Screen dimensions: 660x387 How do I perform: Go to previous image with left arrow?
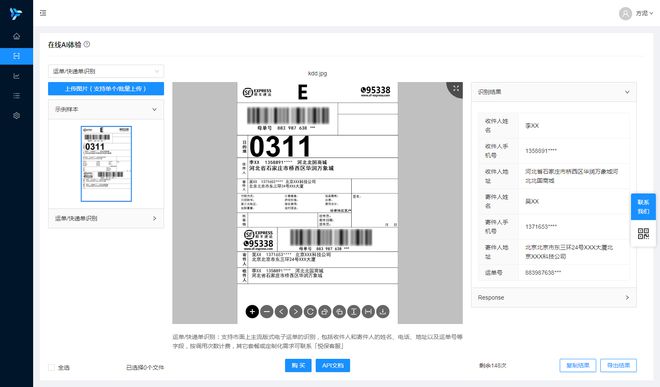pos(281,312)
